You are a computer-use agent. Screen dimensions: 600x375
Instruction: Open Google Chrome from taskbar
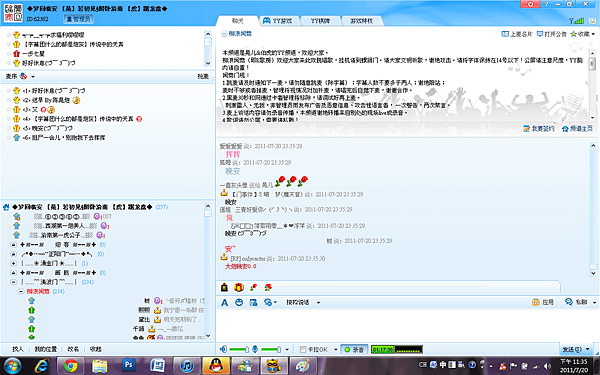pos(70,365)
